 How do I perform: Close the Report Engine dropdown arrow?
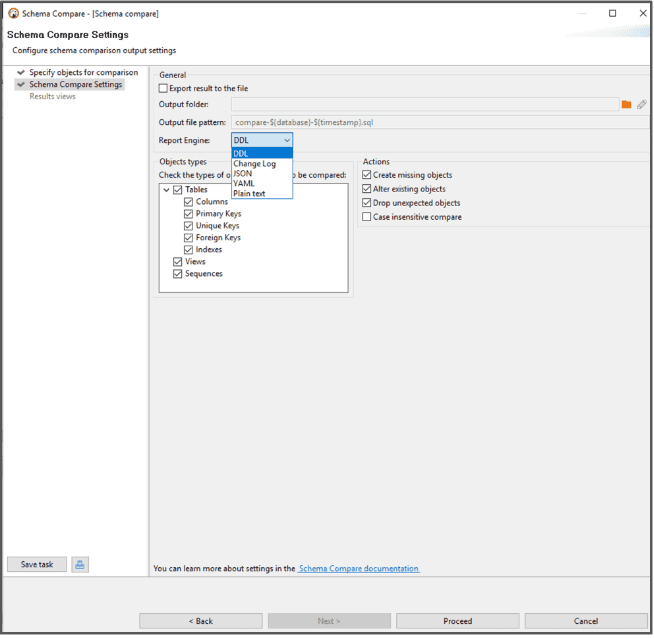pos(287,141)
